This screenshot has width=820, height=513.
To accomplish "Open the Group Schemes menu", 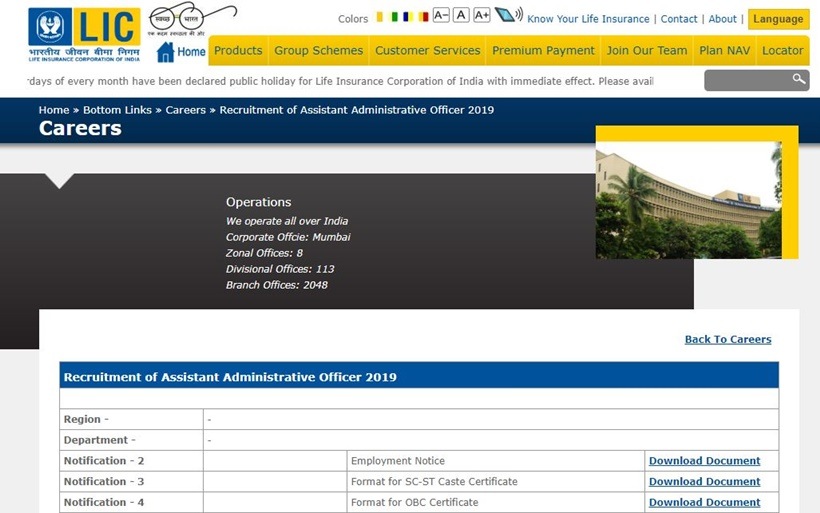I will tap(318, 51).
